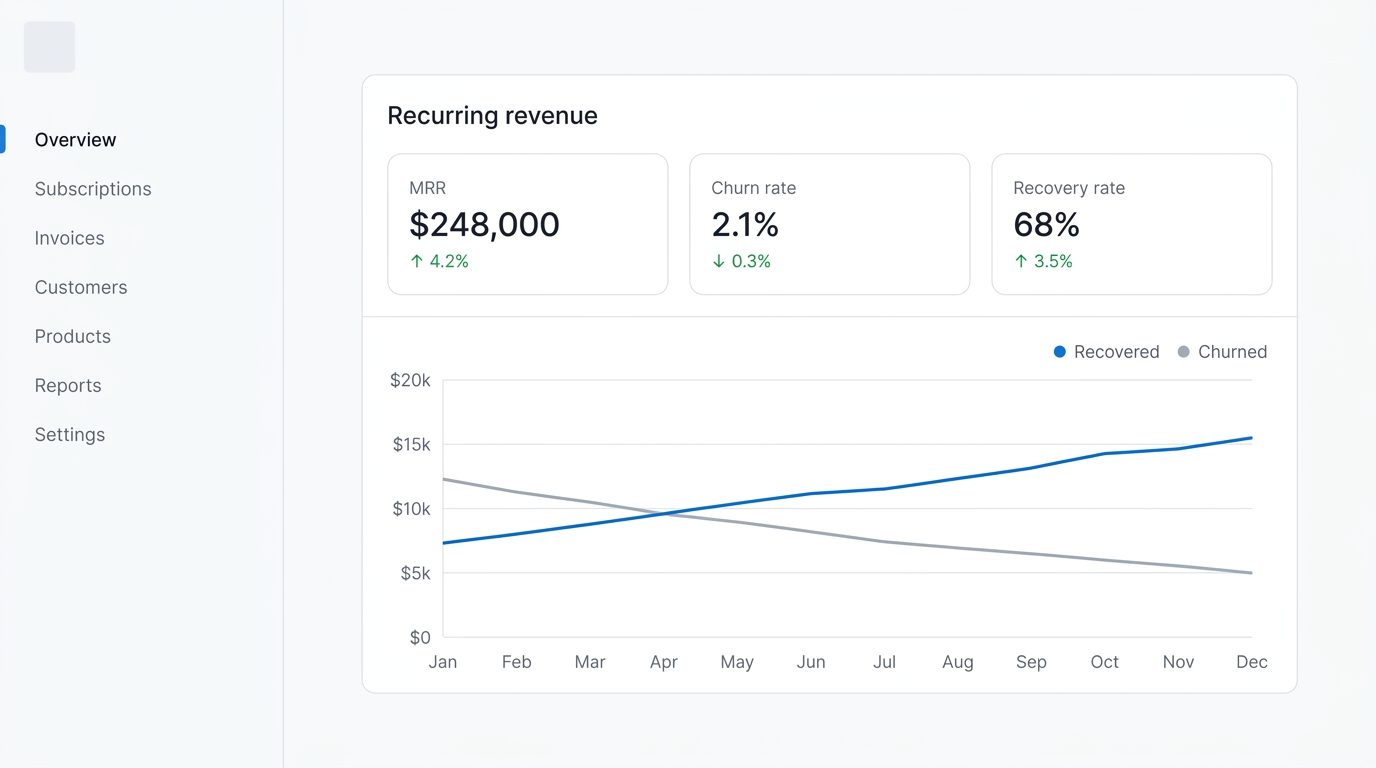The height and width of the screenshot is (768, 1376).
Task: Select the Recovery rate card
Action: (x=1132, y=224)
